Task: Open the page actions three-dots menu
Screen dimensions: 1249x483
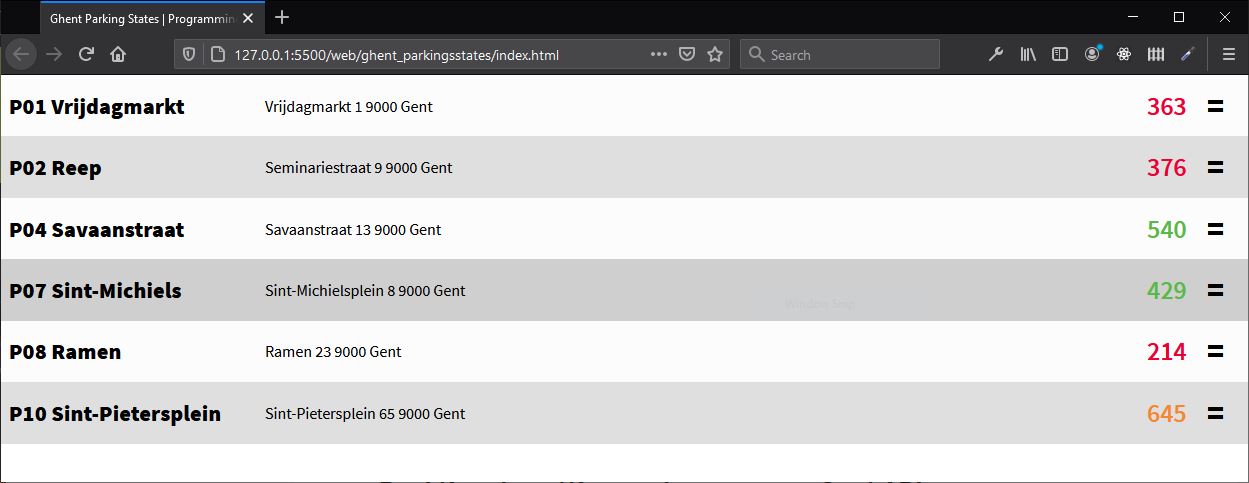Action: click(x=658, y=55)
